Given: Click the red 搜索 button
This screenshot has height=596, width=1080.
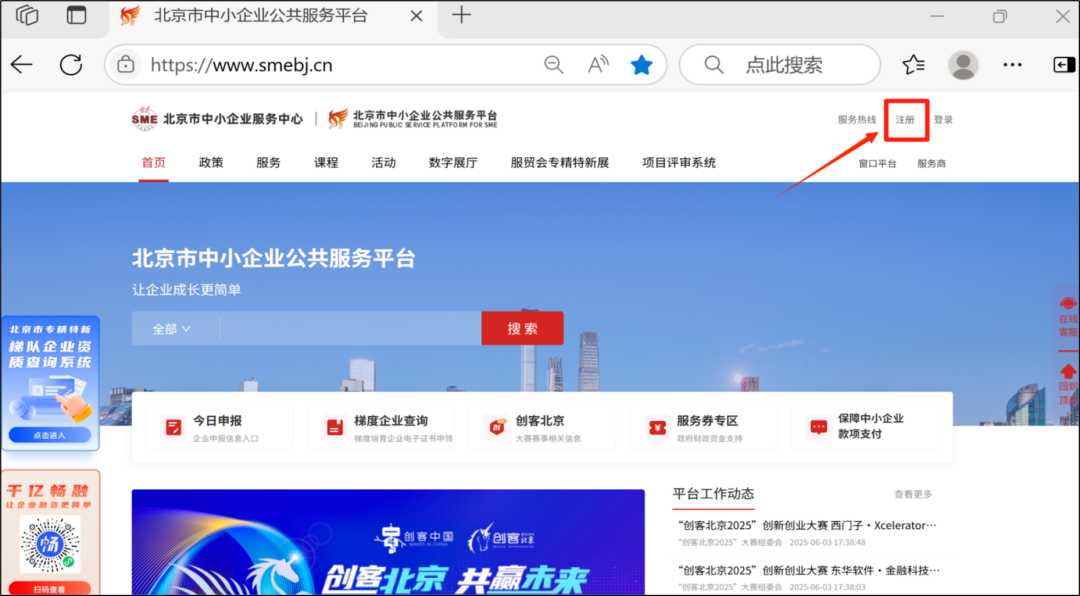Looking at the screenshot, I should (x=522, y=329).
